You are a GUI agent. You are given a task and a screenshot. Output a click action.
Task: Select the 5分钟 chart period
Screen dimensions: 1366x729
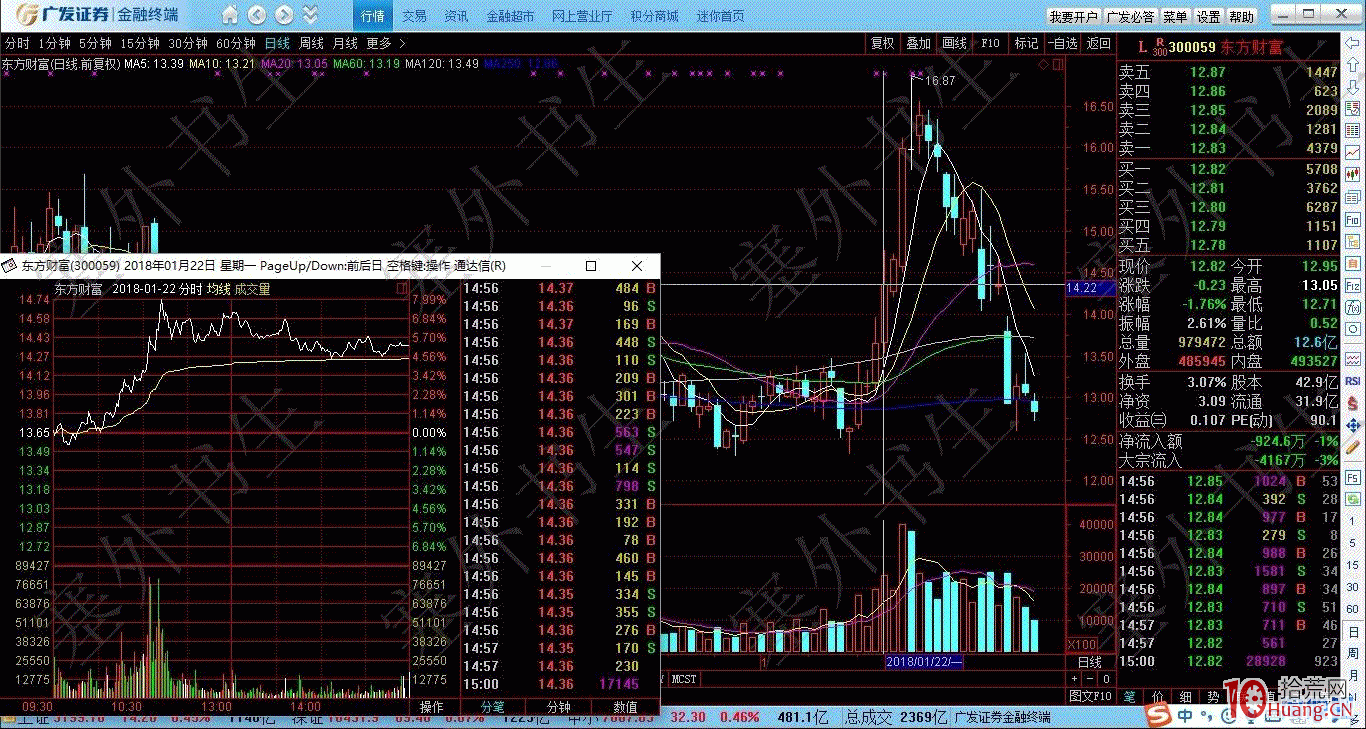pyautogui.click(x=95, y=43)
